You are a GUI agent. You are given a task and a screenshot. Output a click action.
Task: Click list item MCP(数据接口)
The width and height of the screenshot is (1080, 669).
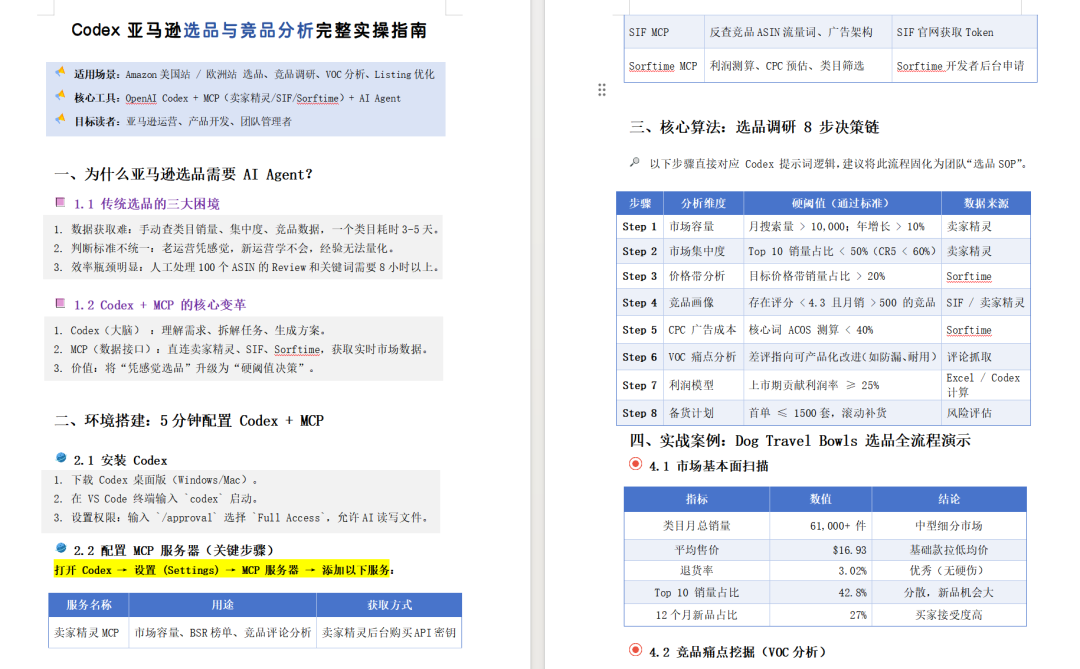click(242, 349)
